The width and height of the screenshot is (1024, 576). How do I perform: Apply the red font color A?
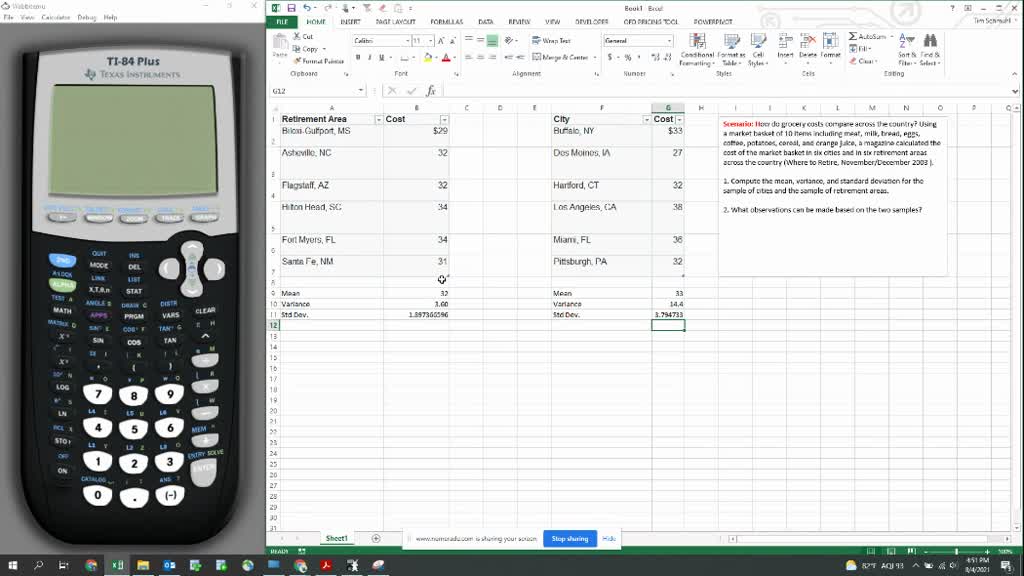[446, 57]
